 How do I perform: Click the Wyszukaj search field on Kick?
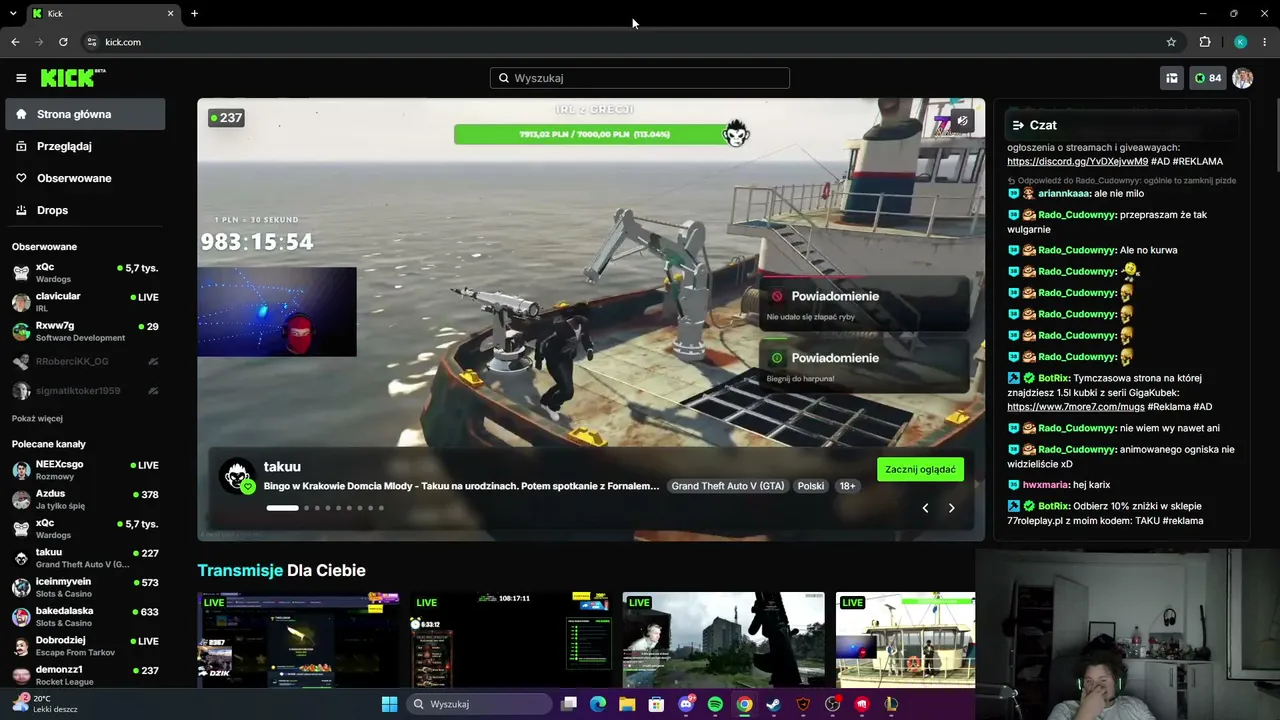point(640,78)
